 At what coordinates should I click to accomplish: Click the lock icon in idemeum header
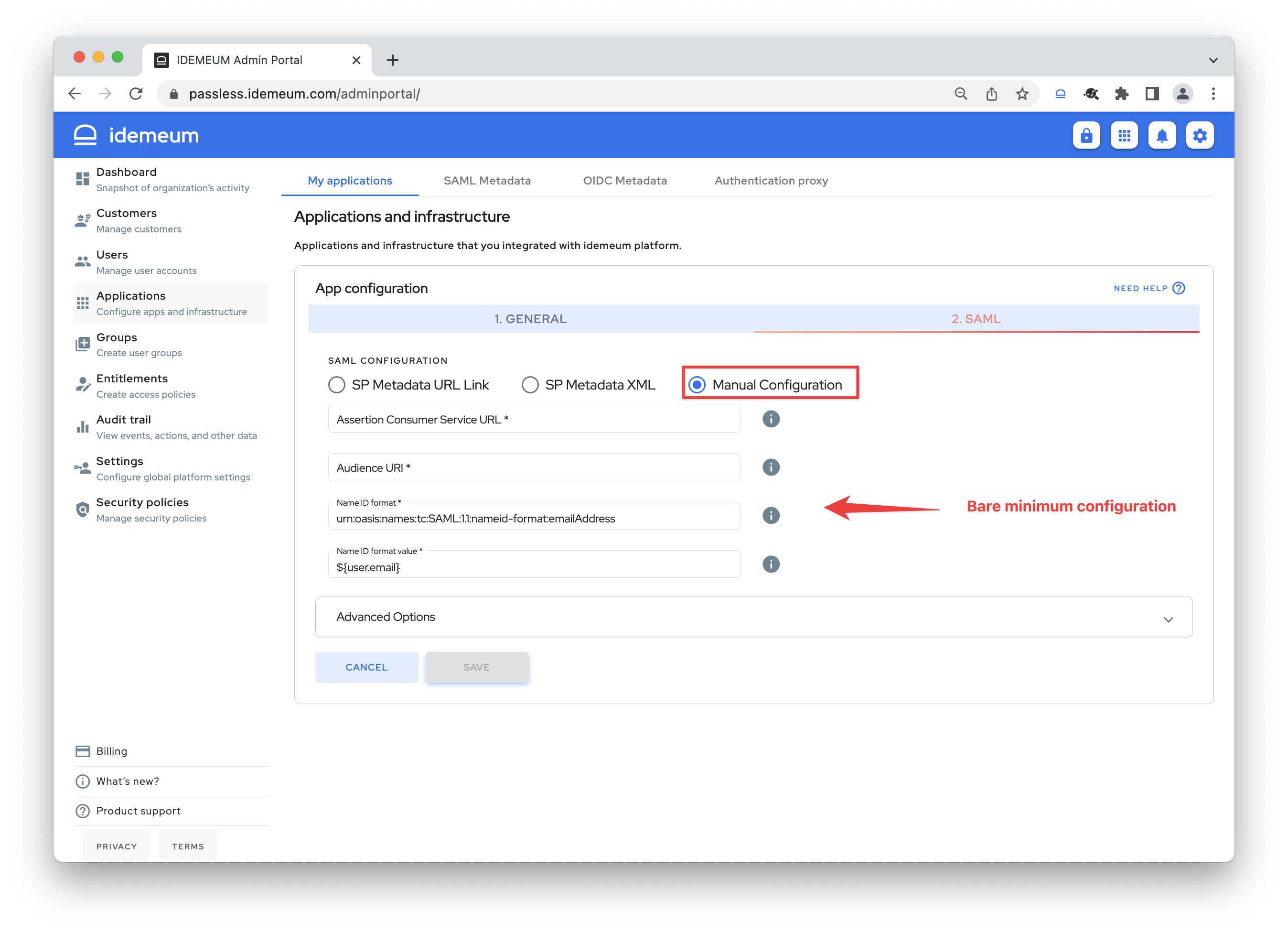click(1086, 135)
